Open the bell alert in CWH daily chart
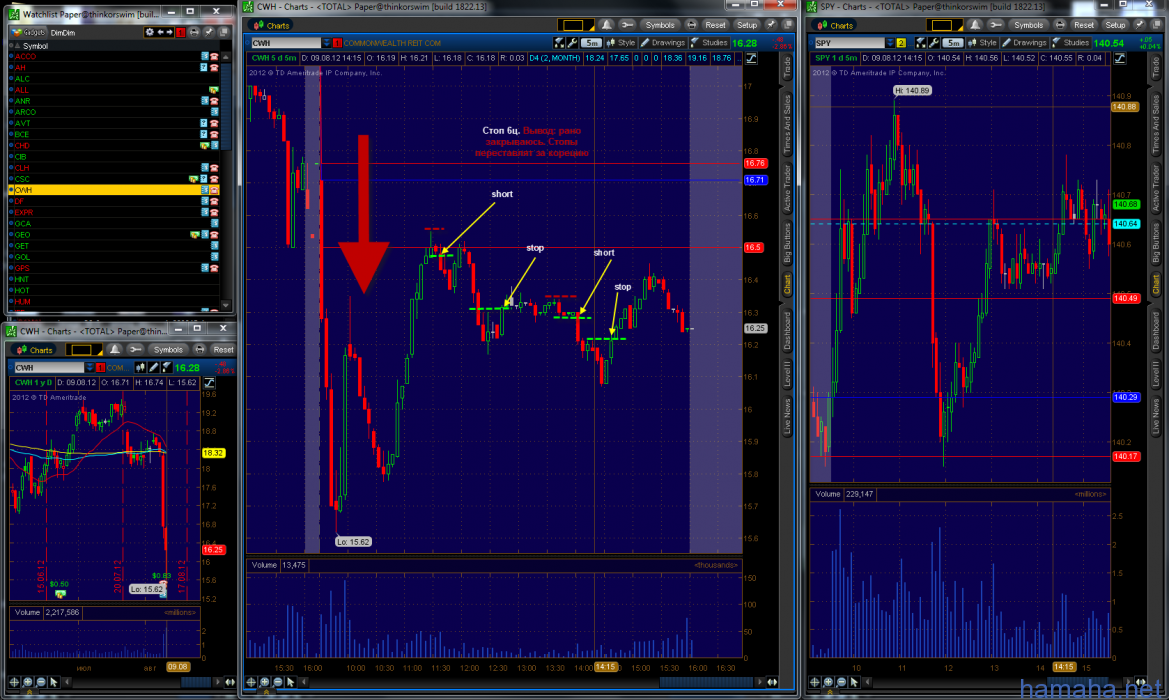1169x700 pixels. tap(114, 350)
